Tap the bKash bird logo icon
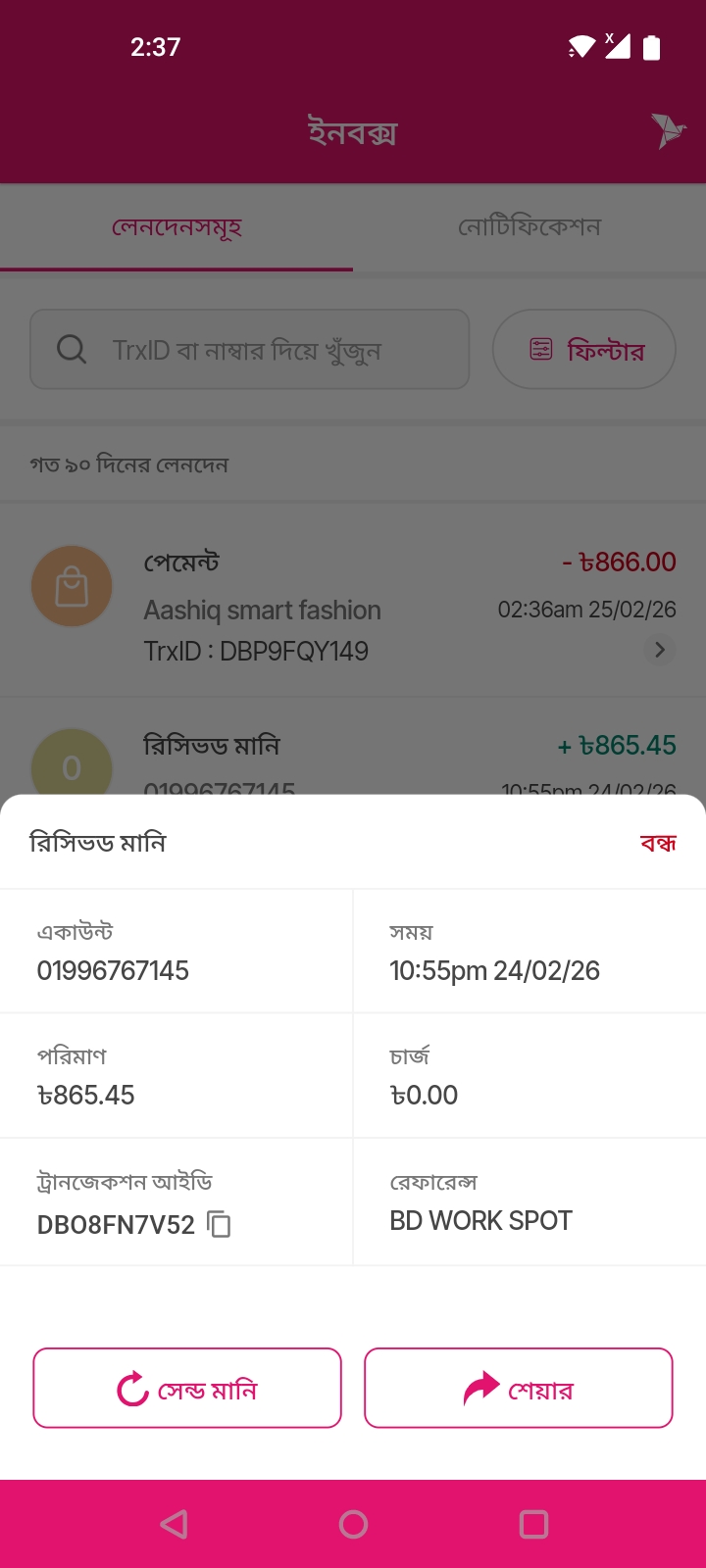706x1568 pixels. pos(669,130)
